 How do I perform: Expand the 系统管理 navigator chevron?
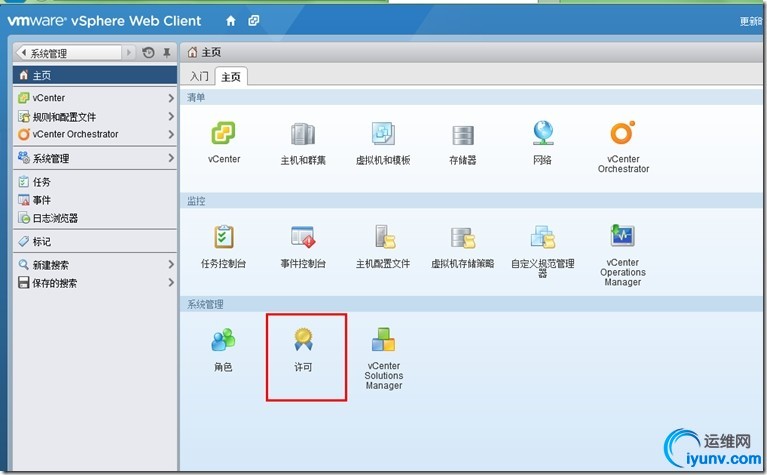pos(171,158)
